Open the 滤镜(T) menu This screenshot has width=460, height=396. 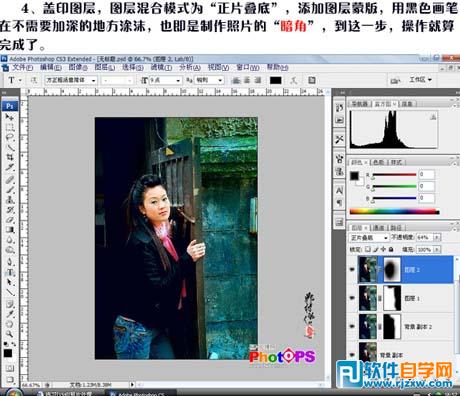tap(161, 68)
